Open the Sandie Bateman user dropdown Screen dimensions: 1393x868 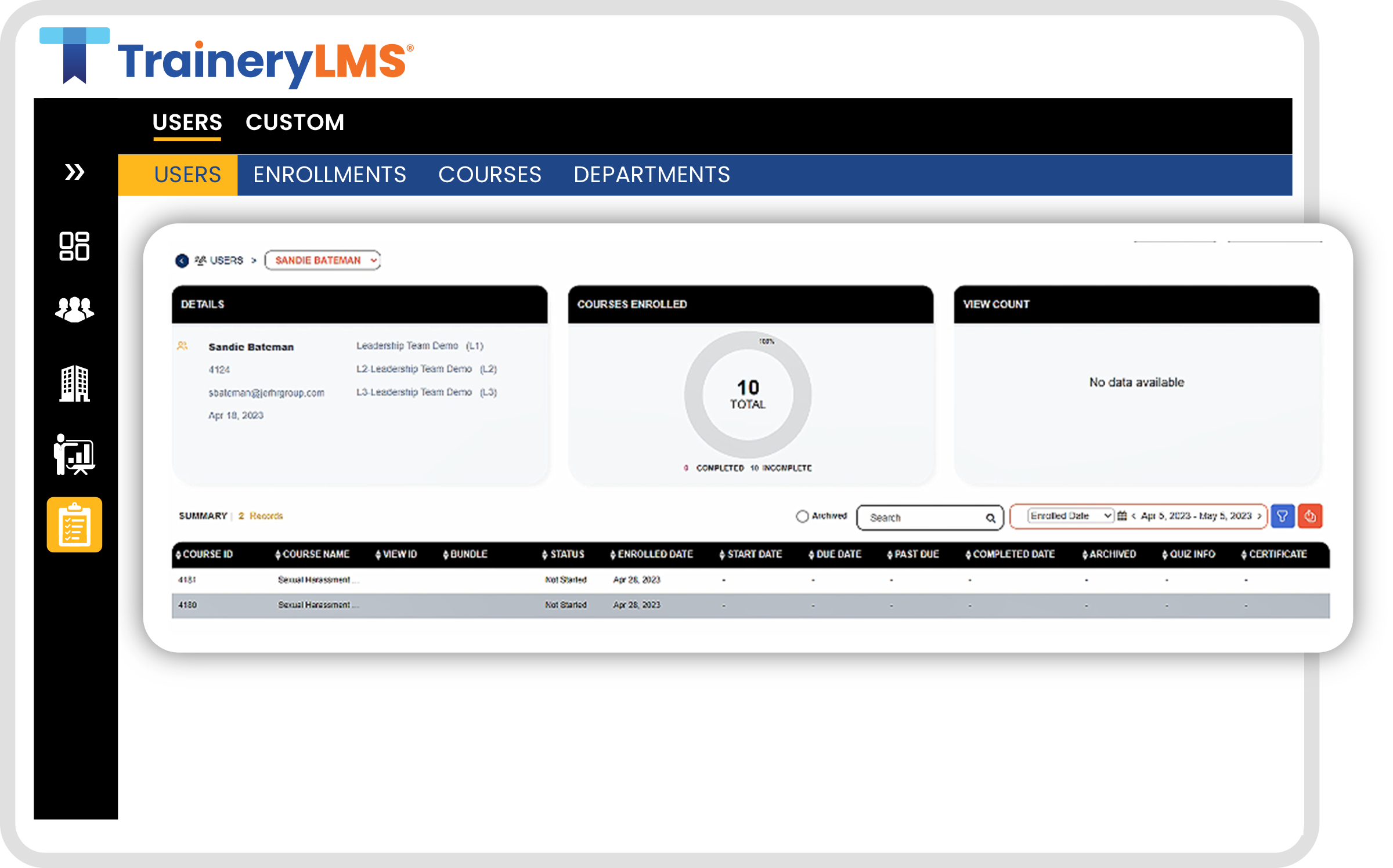tap(323, 260)
